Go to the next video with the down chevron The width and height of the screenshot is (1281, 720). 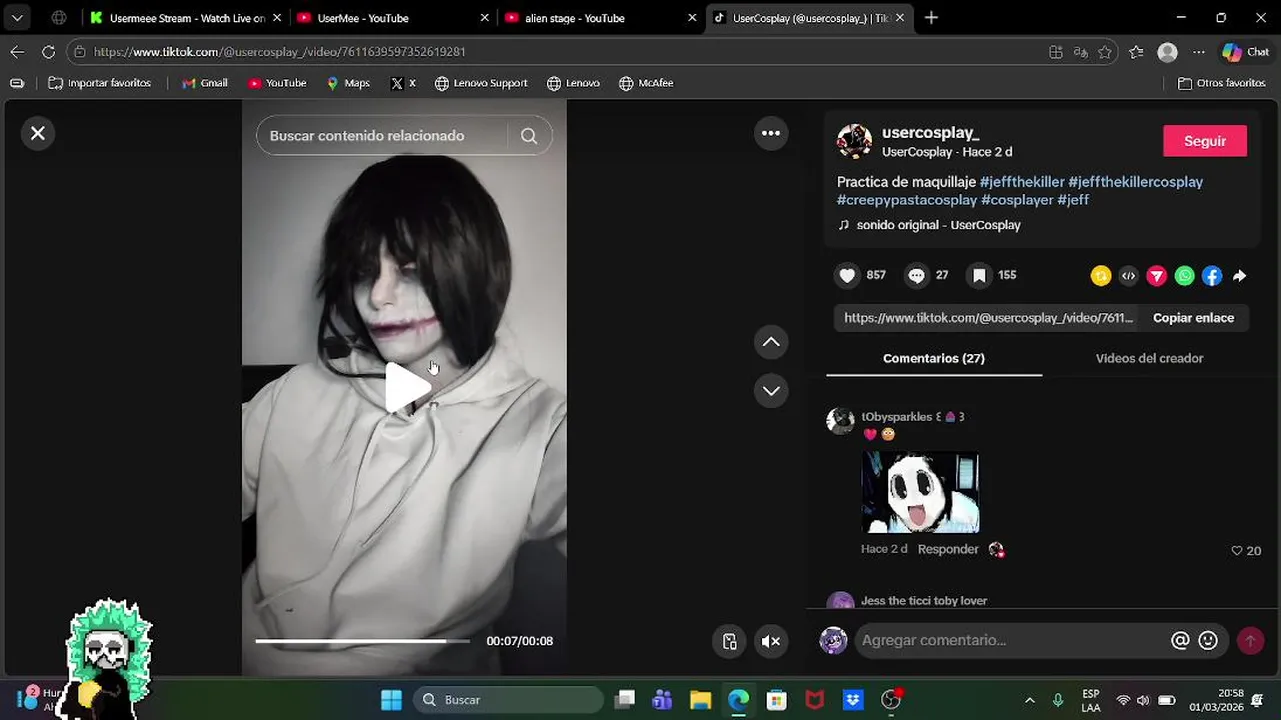click(771, 391)
